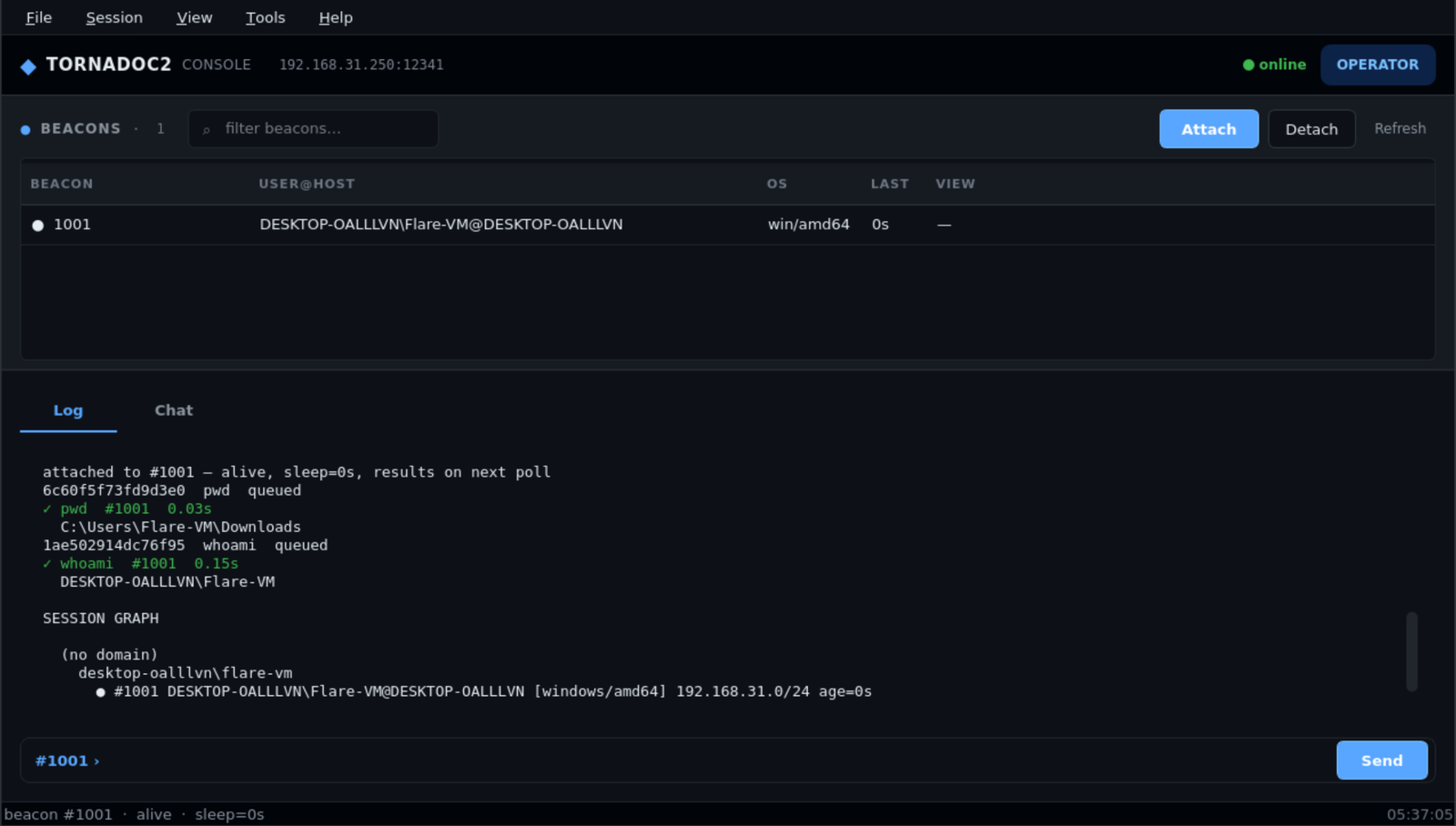This screenshot has width=1456, height=826.
Task: Click the '6c60f5f73fd9d3e0 pwd queued' log line
Action: tap(172, 490)
